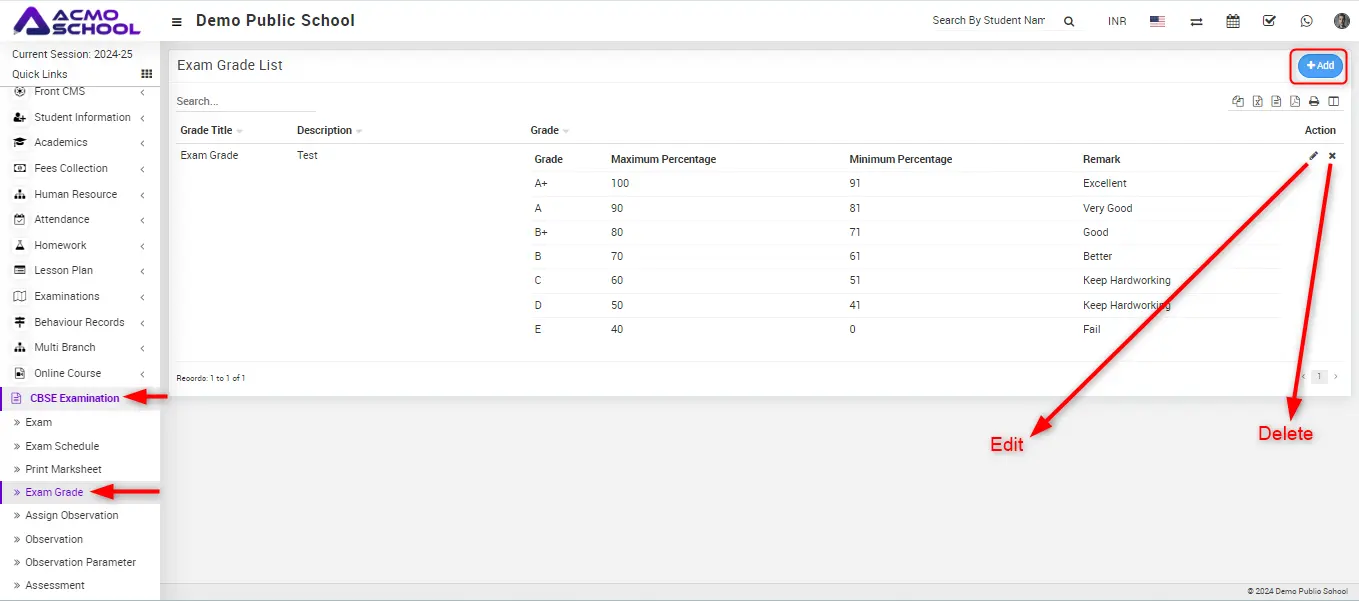1359x601 pixels.
Task: Click the INR currency selector
Action: (1117, 21)
